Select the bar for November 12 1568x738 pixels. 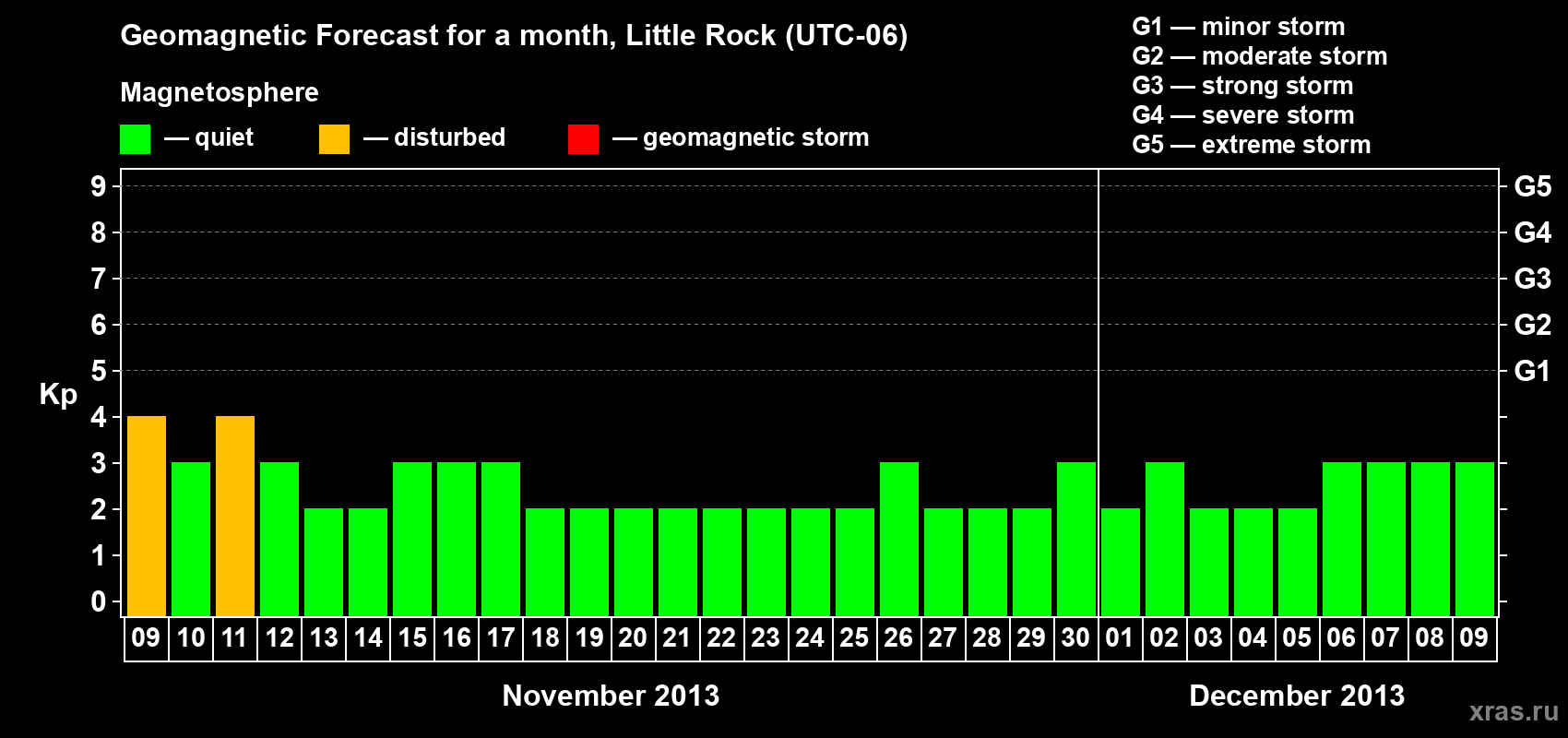[x=279, y=540]
